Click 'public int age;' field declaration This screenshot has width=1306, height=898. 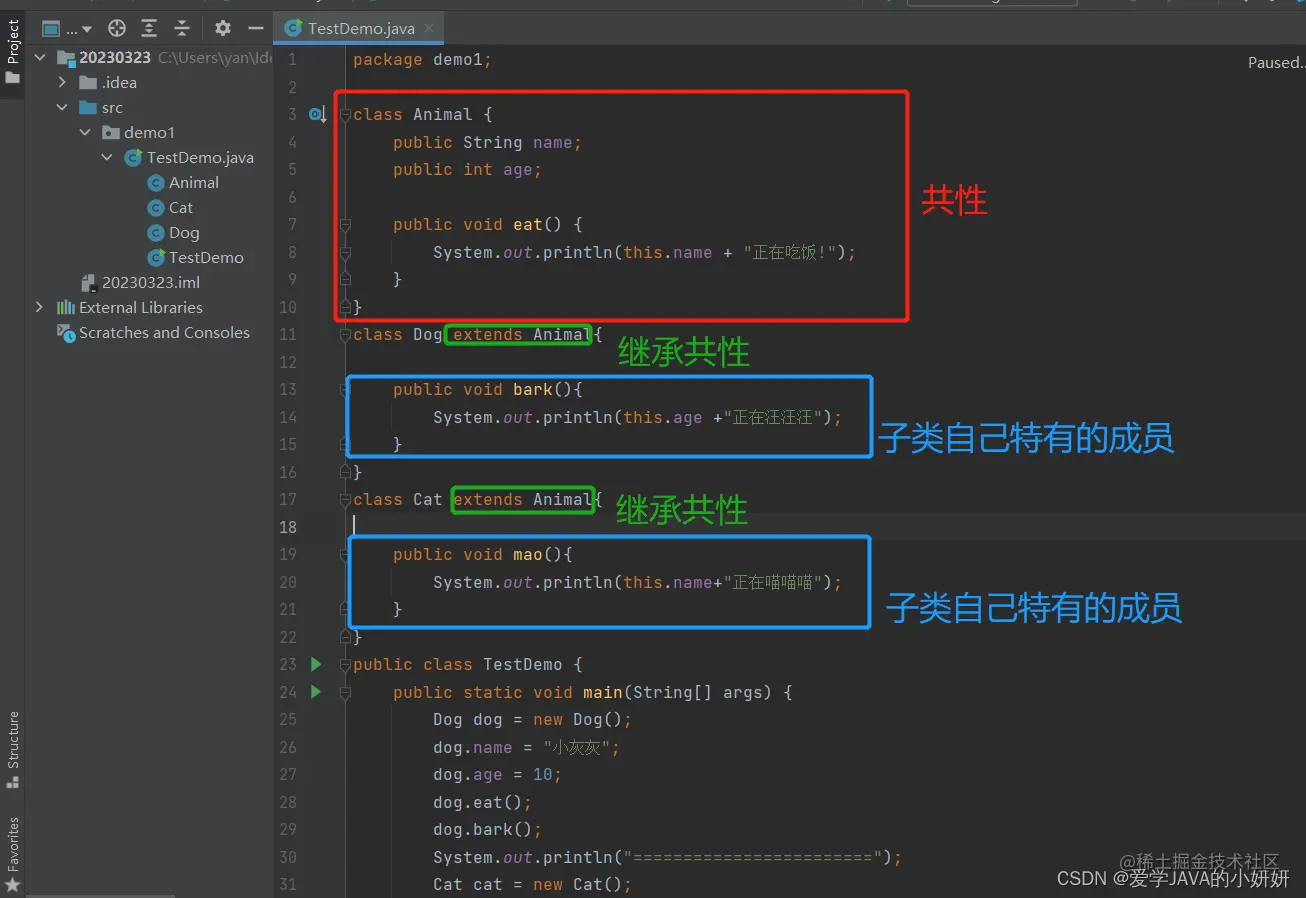tap(467, 170)
